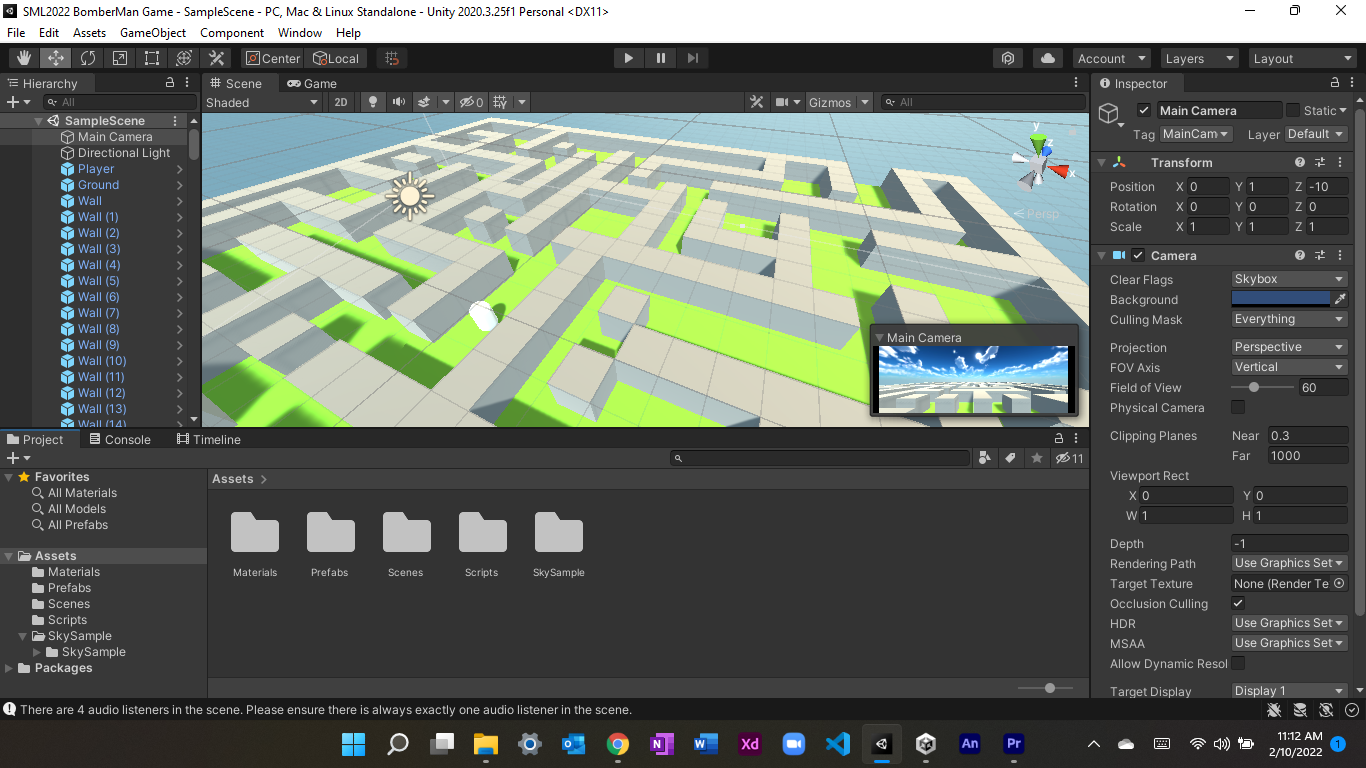This screenshot has height=768, width=1366.
Task: Select the Transform tool
Action: click(x=184, y=58)
